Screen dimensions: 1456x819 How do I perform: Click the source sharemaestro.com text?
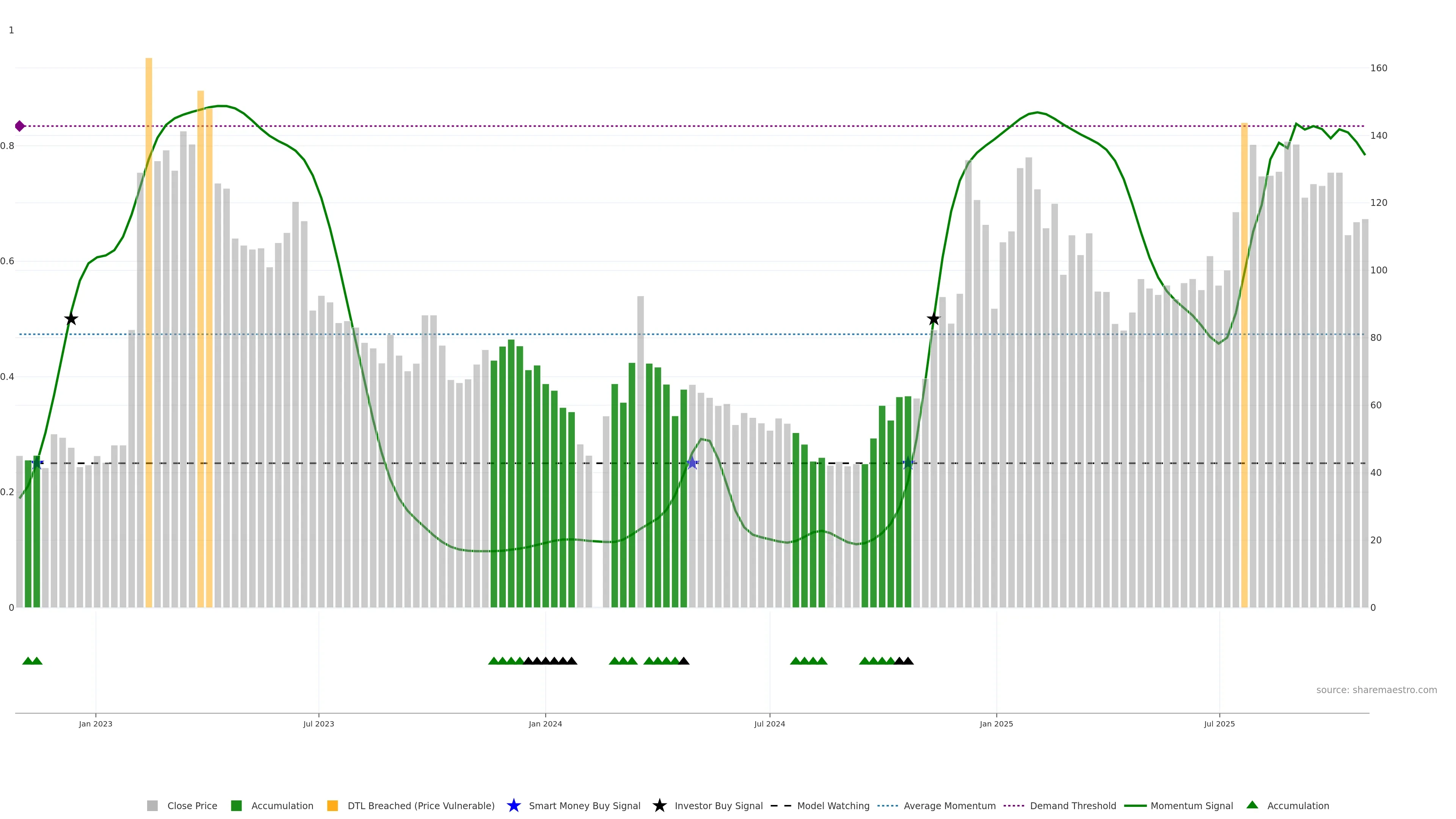1376,690
